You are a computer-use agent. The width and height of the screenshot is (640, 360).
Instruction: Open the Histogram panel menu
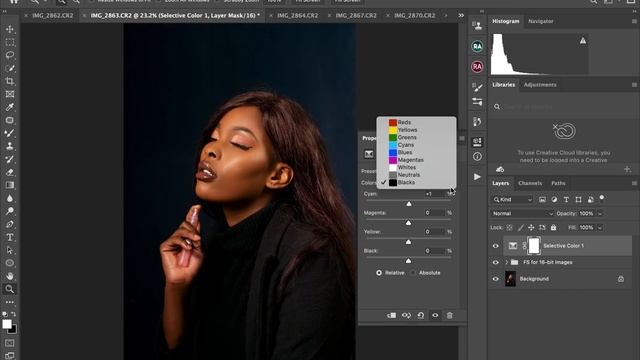point(634,21)
